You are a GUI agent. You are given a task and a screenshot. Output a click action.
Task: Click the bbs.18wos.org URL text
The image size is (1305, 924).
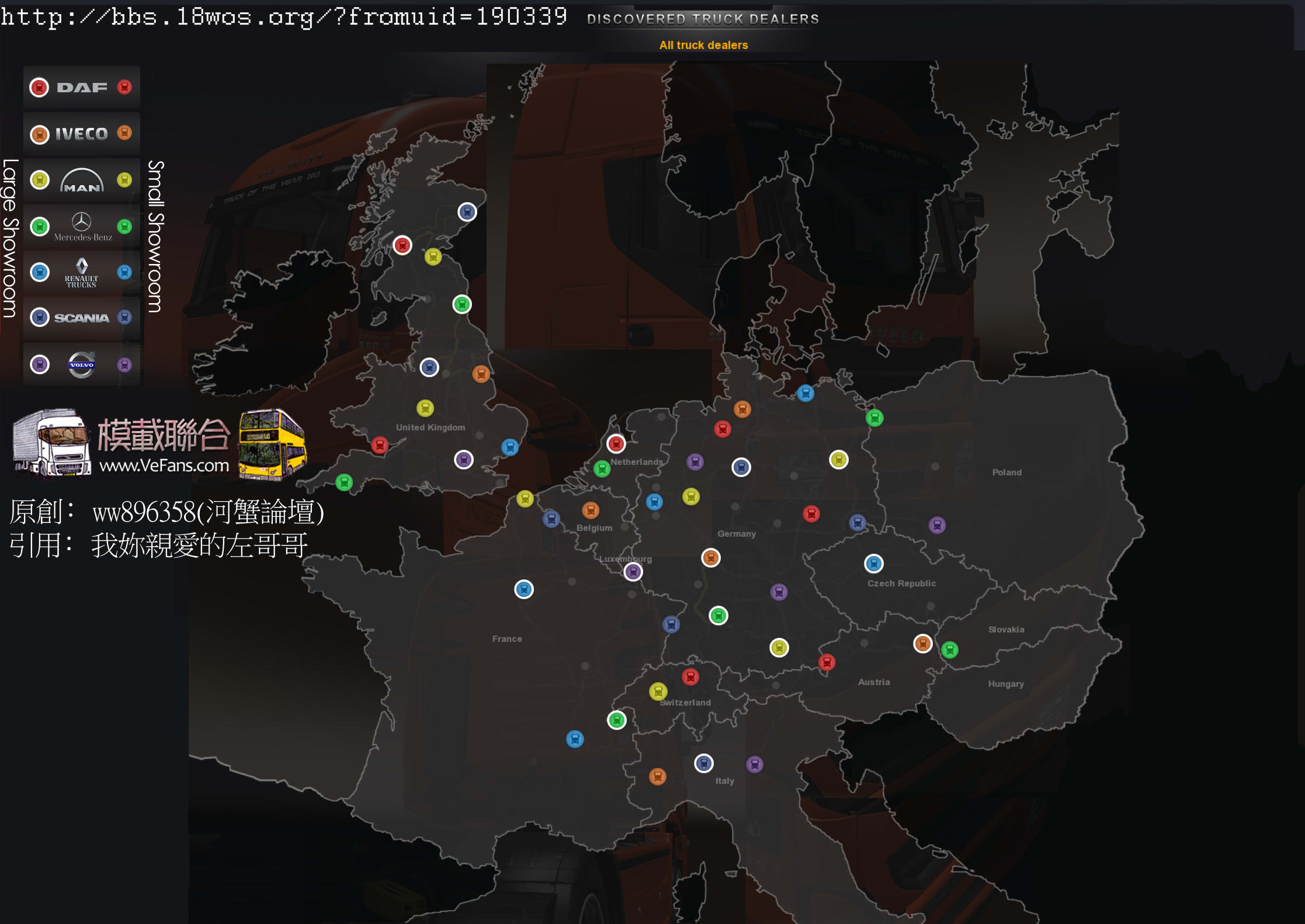pyautogui.click(x=284, y=16)
